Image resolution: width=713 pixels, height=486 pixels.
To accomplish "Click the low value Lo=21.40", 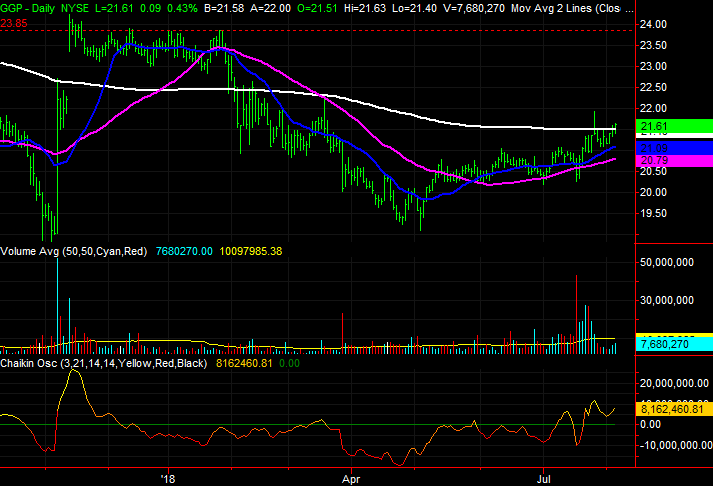I will [x=414, y=8].
